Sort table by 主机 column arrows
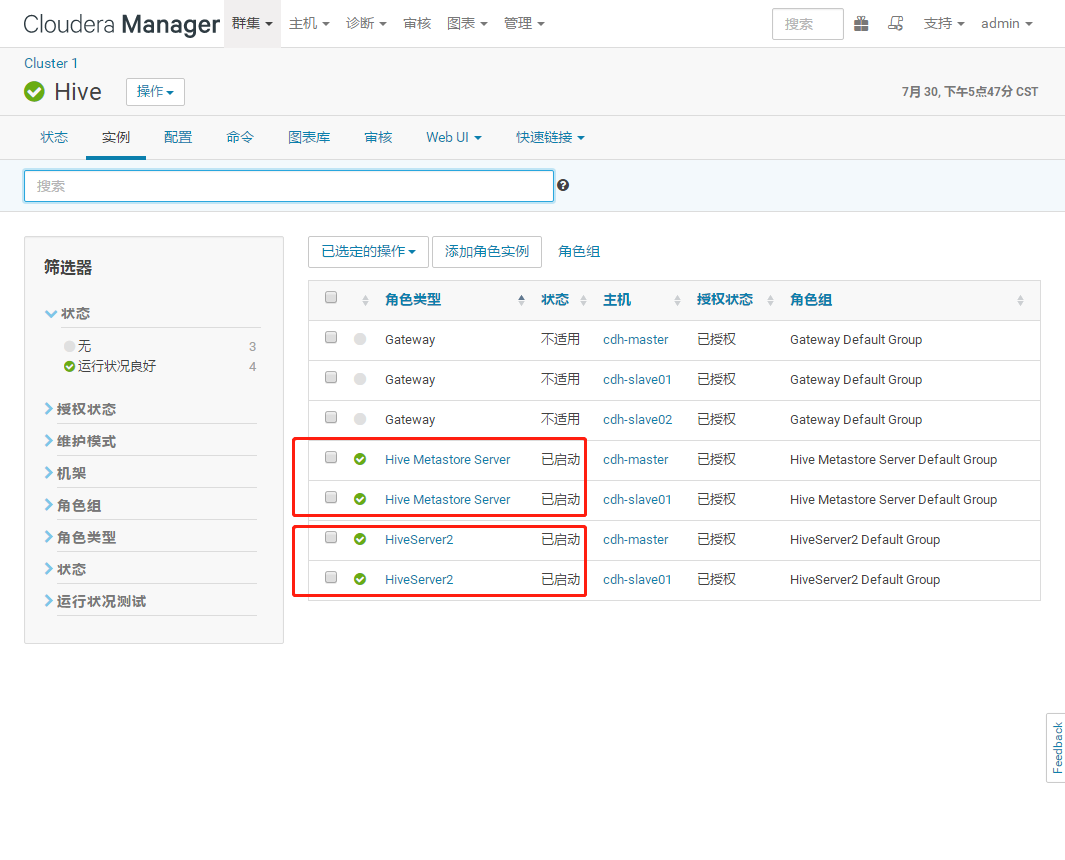The height and width of the screenshot is (860, 1065). coord(677,300)
